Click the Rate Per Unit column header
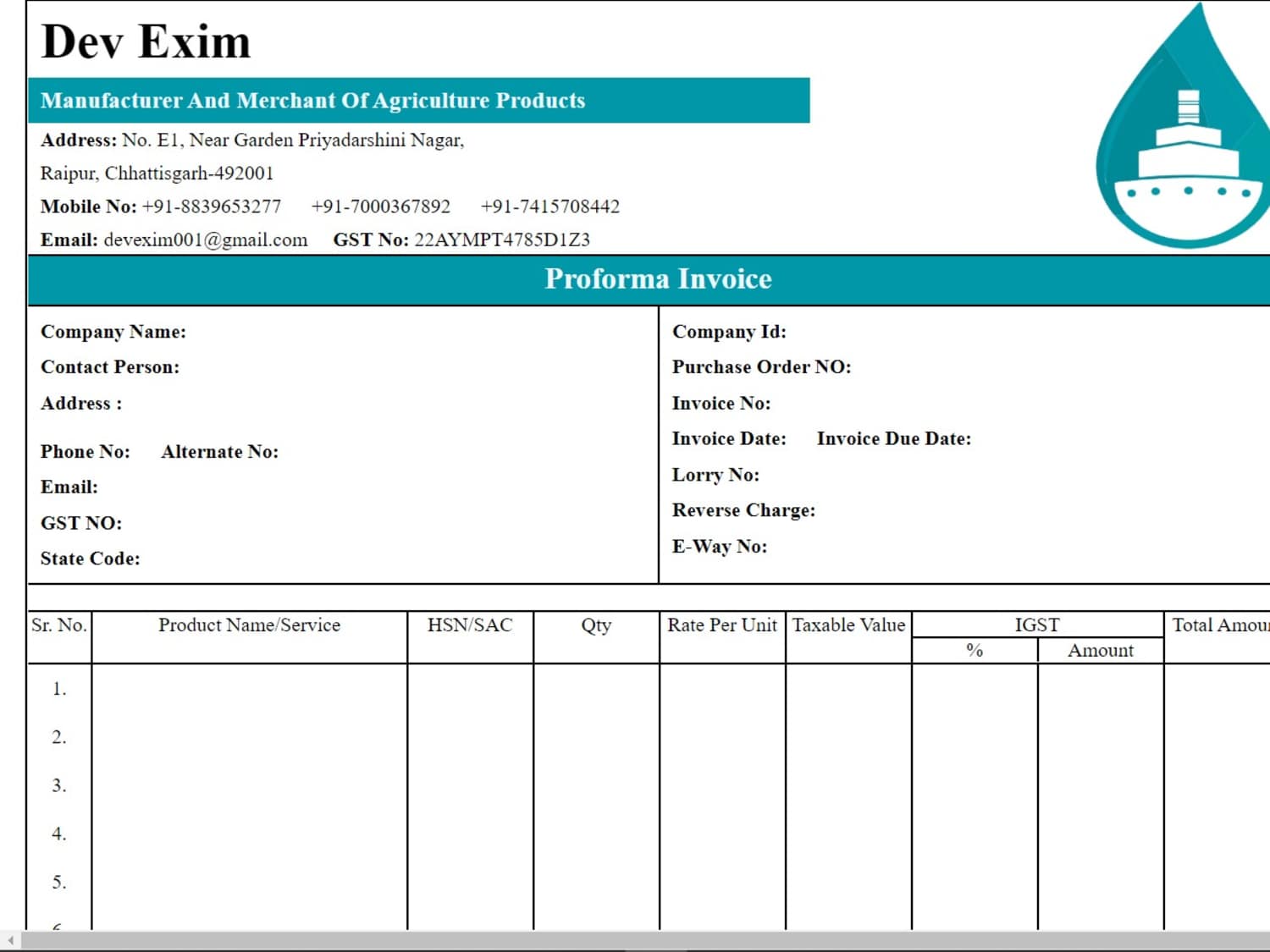Viewport: 1270px width, 952px height. pos(722,625)
